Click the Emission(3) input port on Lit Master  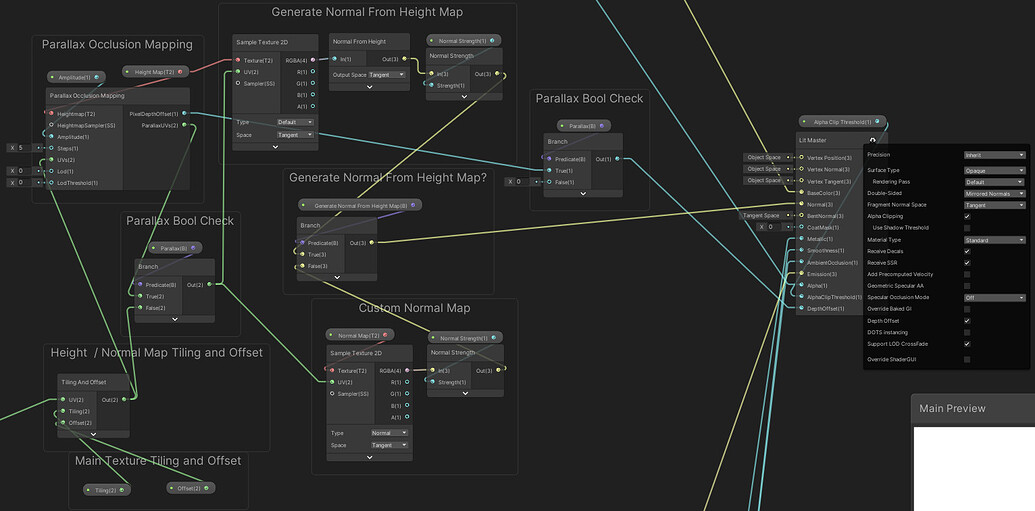point(801,274)
